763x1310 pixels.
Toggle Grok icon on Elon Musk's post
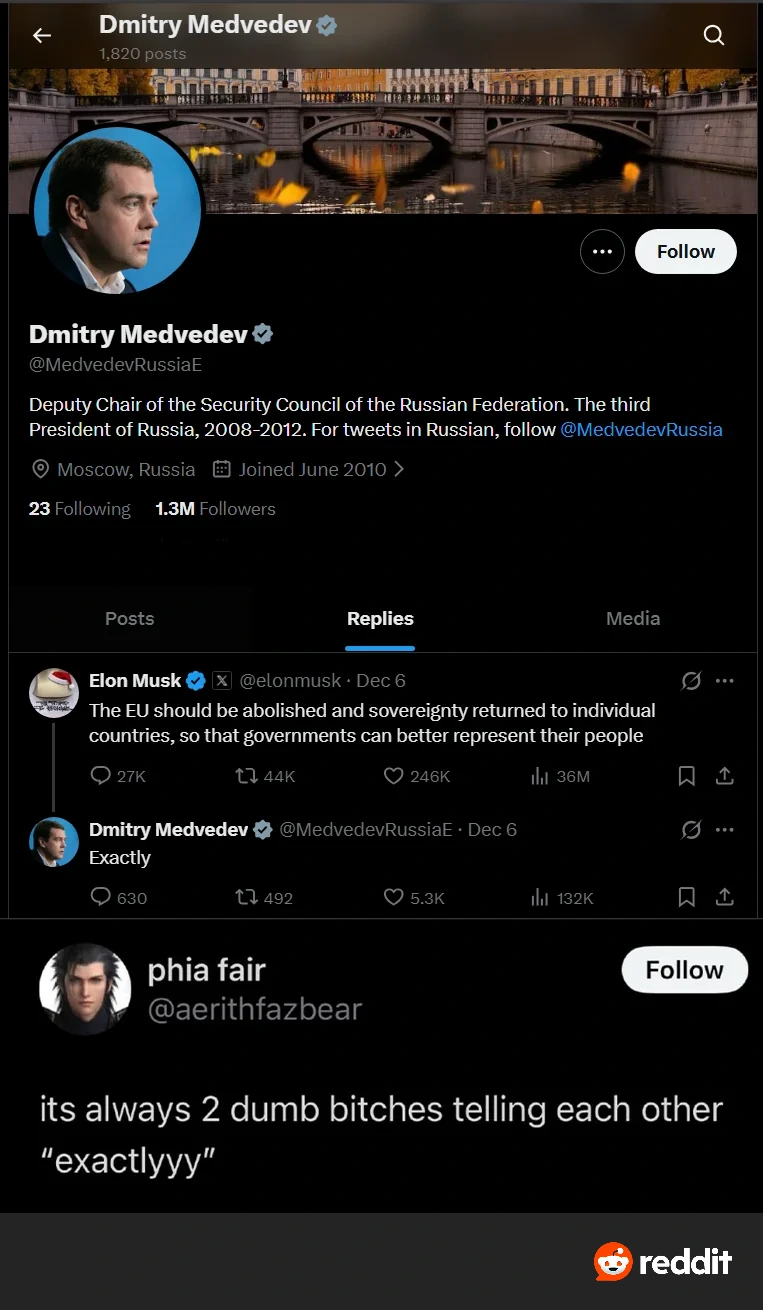click(691, 681)
